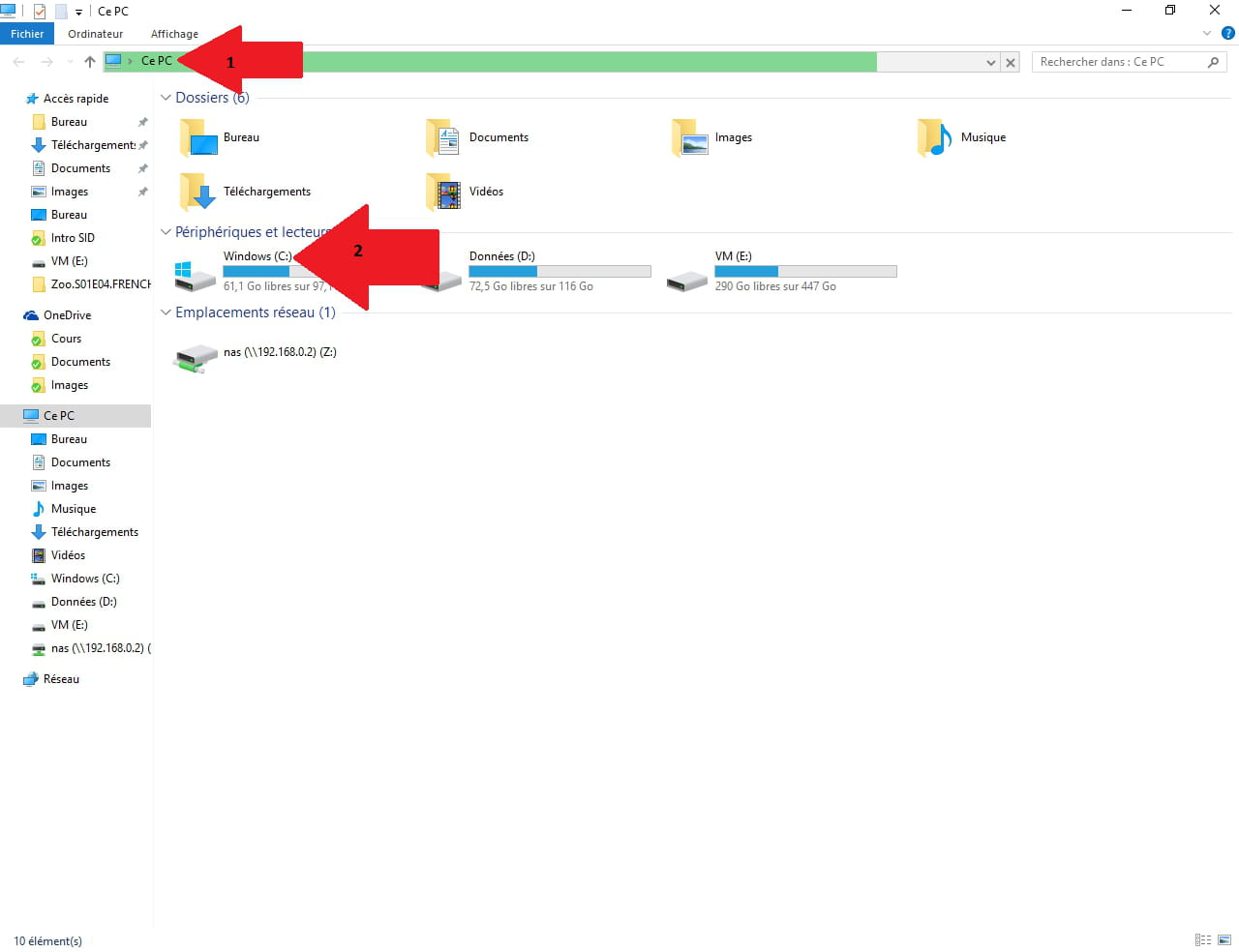The image size is (1239, 952).
Task: Stop loading with the address bar X button
Action: tap(1011, 62)
